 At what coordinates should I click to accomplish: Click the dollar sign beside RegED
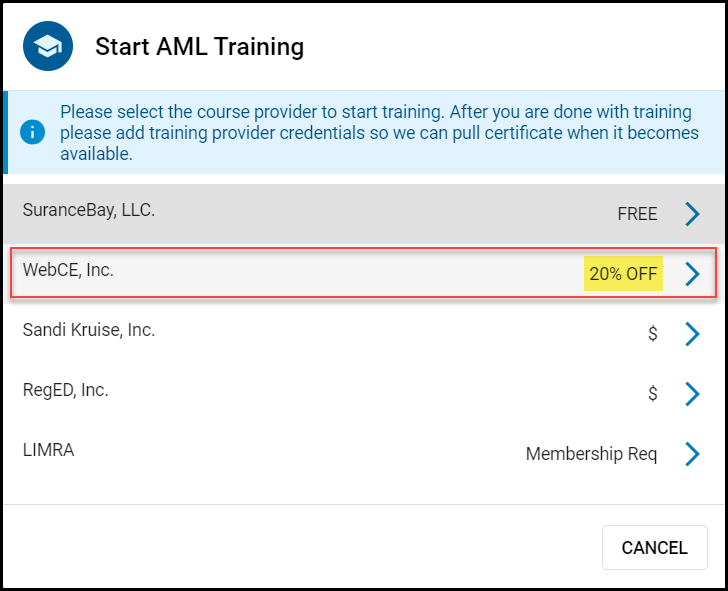[x=653, y=393]
